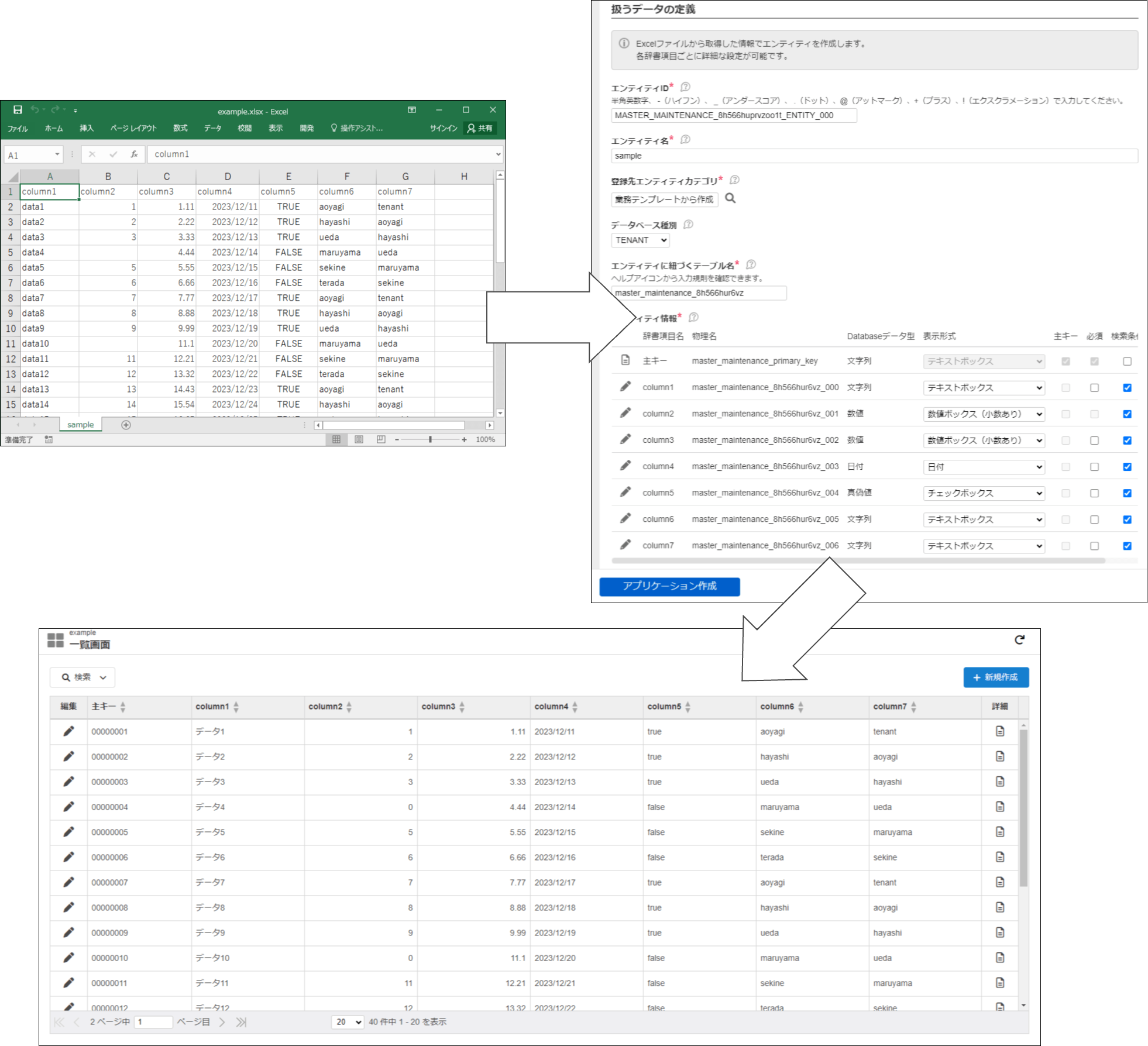This screenshot has width=1148, height=1046.
Task: Click the 新規作成 button
Action: [x=995, y=677]
